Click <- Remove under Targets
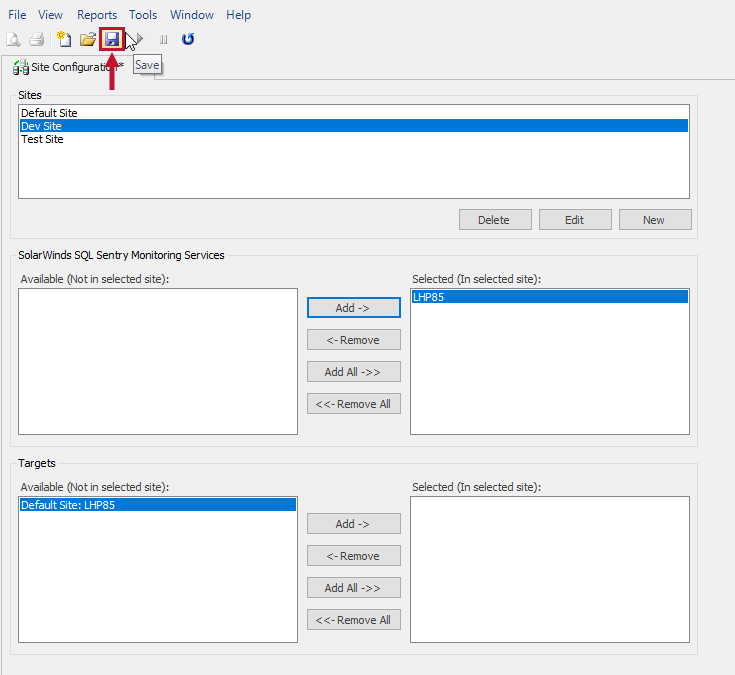Image resolution: width=735 pixels, height=675 pixels. pos(354,556)
